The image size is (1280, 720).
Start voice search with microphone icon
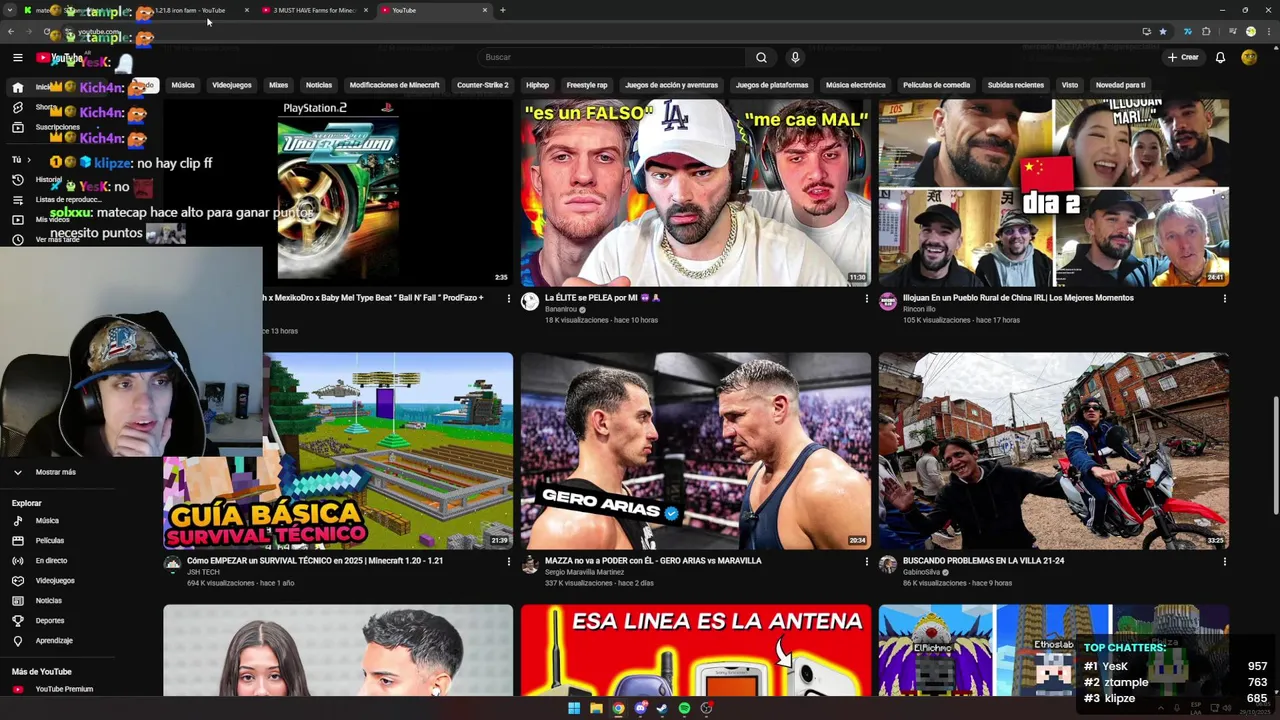[x=795, y=57]
